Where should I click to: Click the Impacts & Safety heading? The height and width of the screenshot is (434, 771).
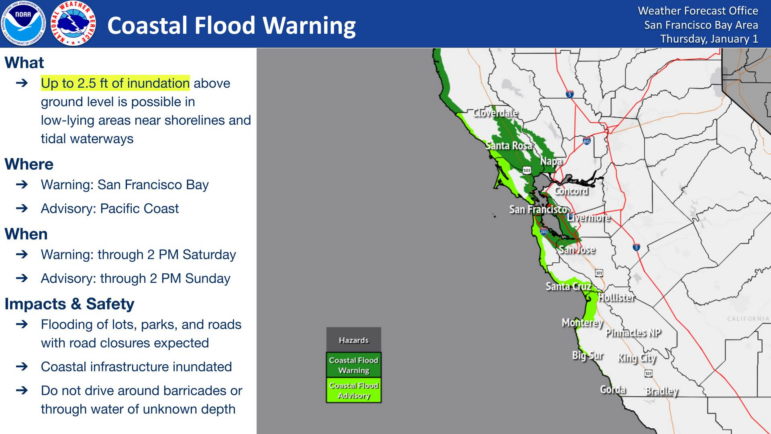coord(69,304)
